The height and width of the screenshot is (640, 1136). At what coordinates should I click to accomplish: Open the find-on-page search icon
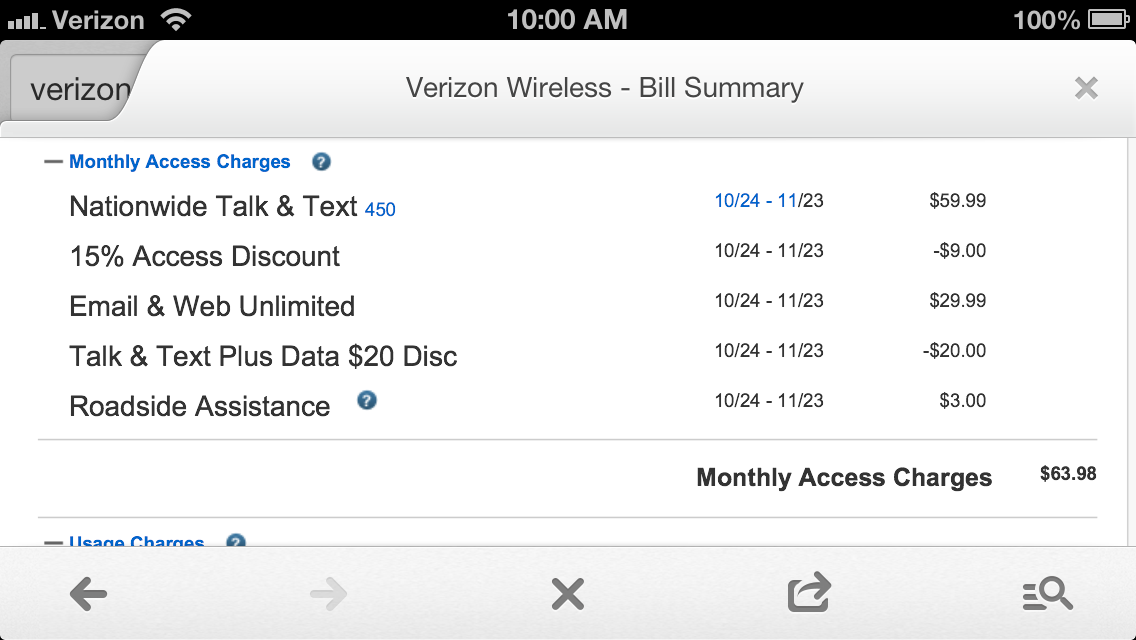(1047, 594)
